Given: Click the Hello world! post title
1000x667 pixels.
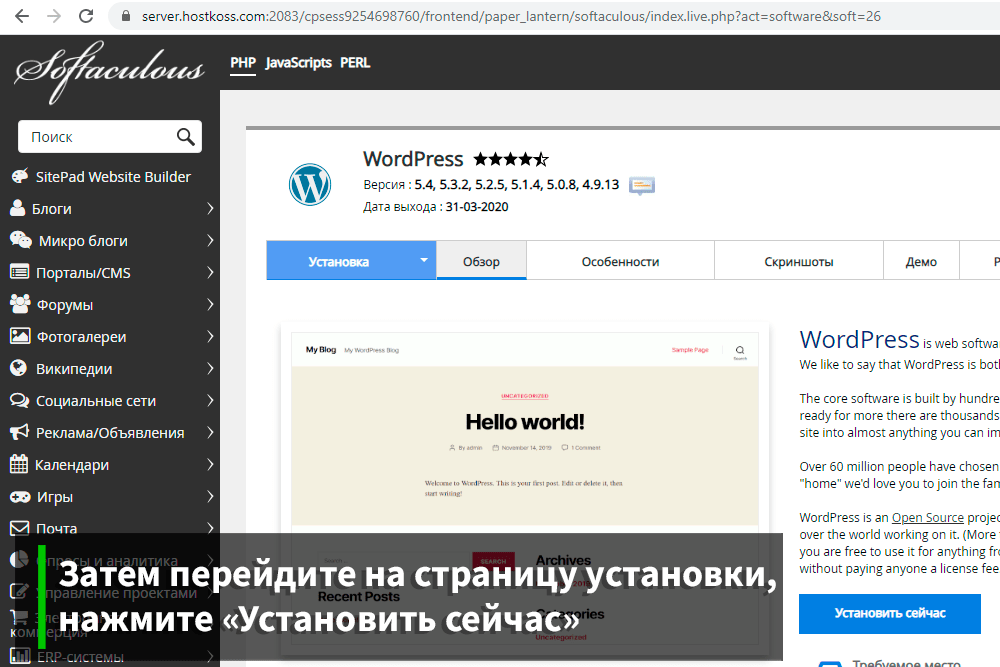Looking at the screenshot, I should pos(525,421).
